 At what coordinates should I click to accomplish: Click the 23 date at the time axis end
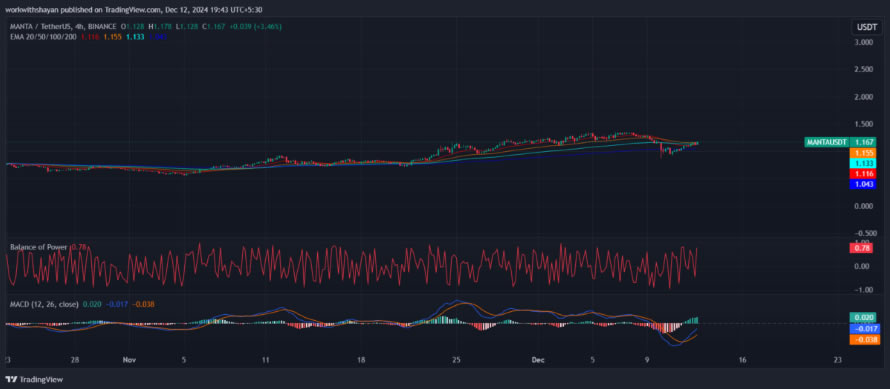tap(838, 359)
